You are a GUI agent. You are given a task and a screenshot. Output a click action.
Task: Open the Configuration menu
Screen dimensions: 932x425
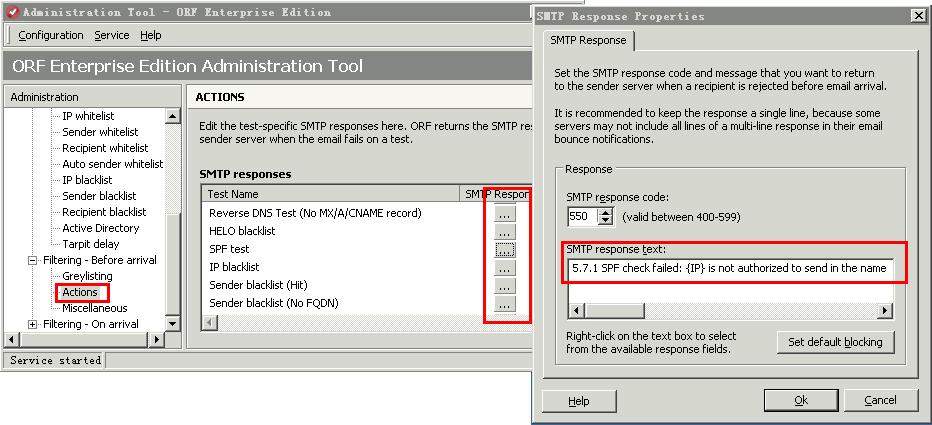pos(51,35)
